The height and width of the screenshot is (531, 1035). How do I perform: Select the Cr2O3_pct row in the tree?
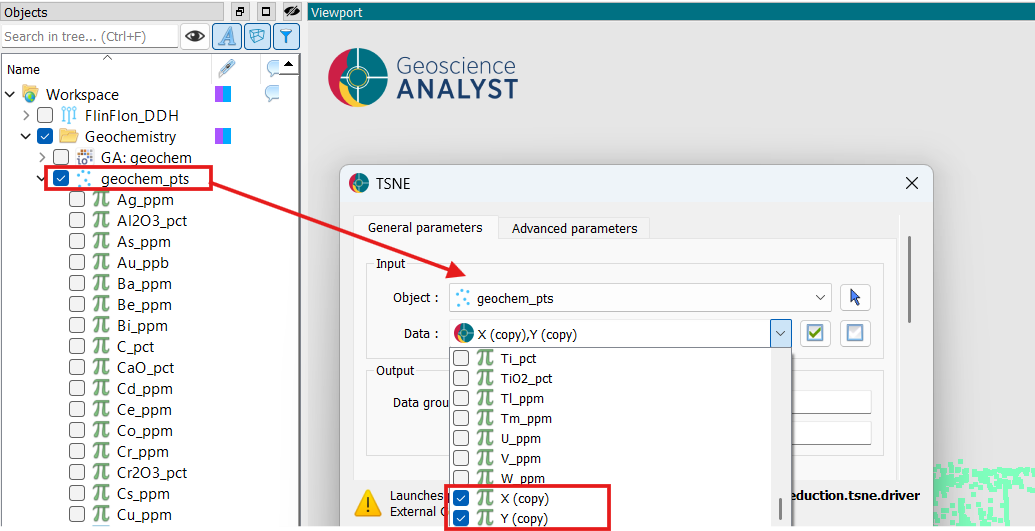[x=152, y=473]
